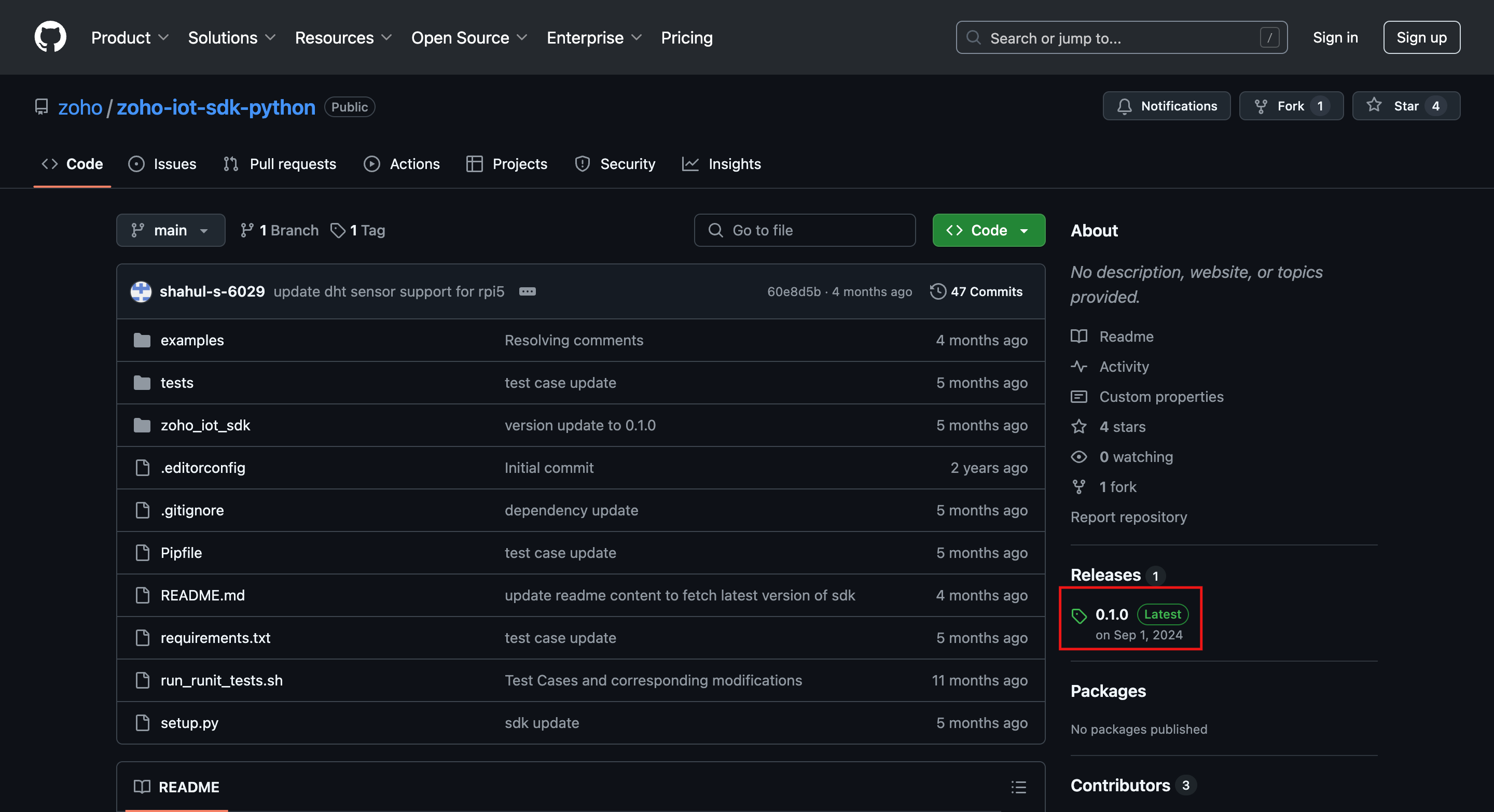Open the README.md file
The height and width of the screenshot is (812, 1494).
[202, 595]
